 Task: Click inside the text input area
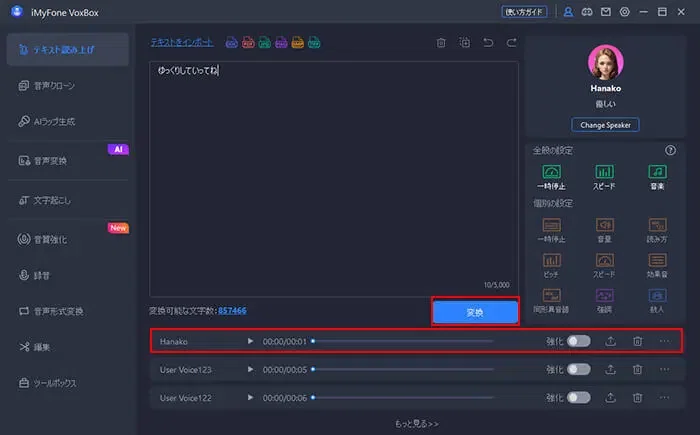click(x=334, y=179)
